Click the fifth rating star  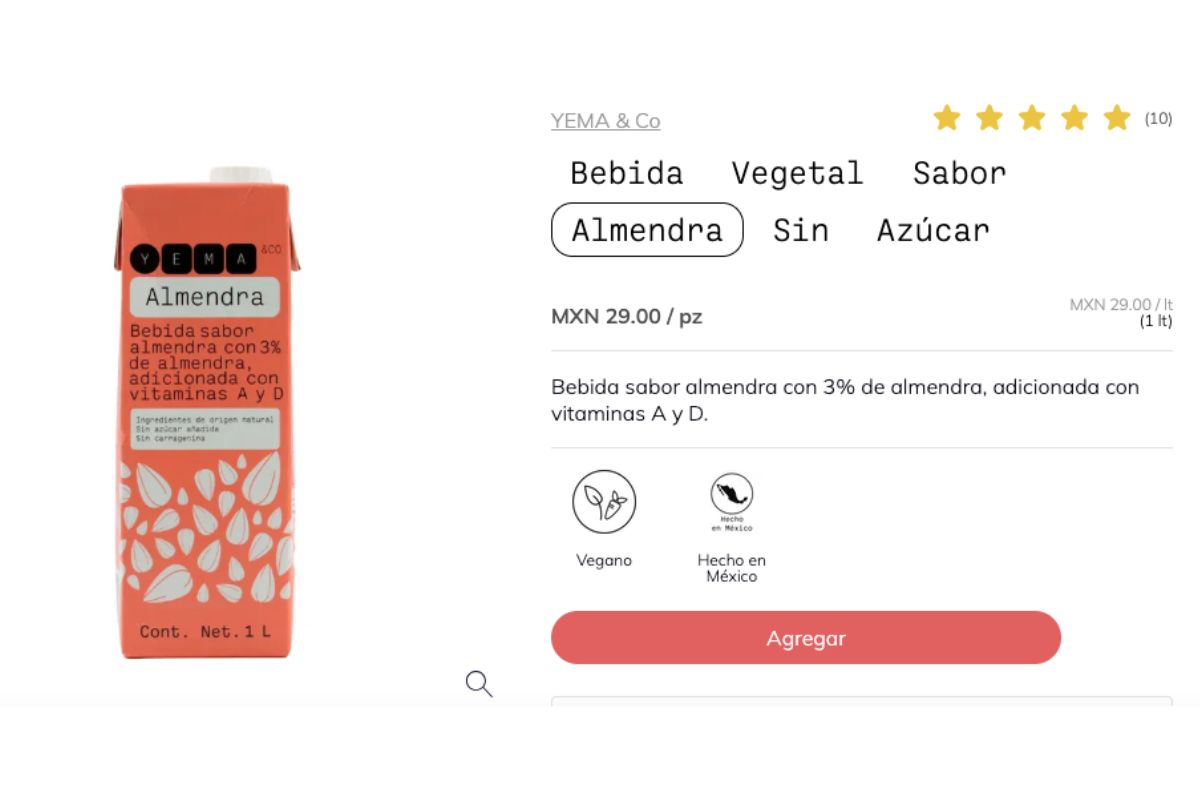pyautogui.click(x=1117, y=119)
